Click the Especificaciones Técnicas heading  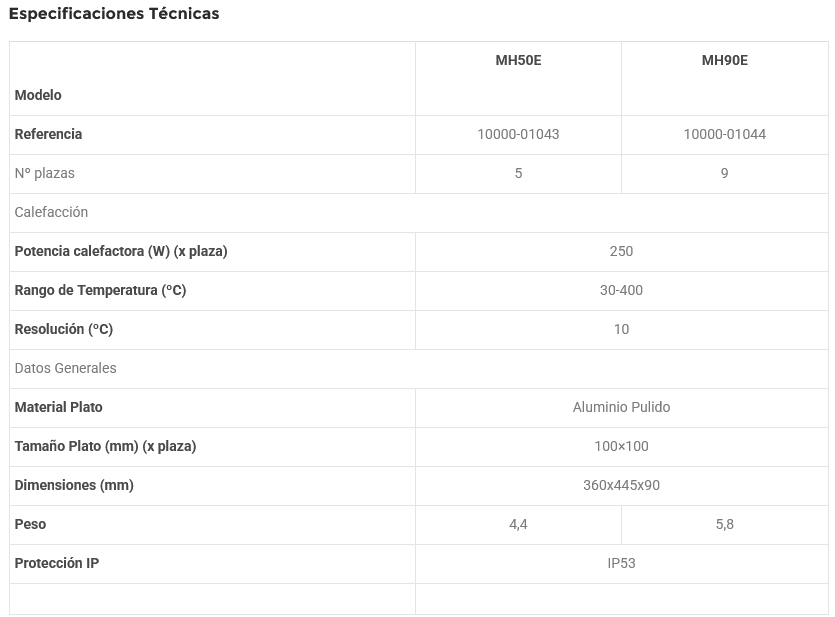tap(114, 14)
